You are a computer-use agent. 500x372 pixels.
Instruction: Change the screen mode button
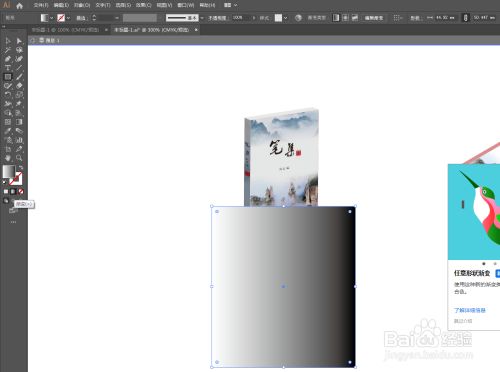[13, 211]
